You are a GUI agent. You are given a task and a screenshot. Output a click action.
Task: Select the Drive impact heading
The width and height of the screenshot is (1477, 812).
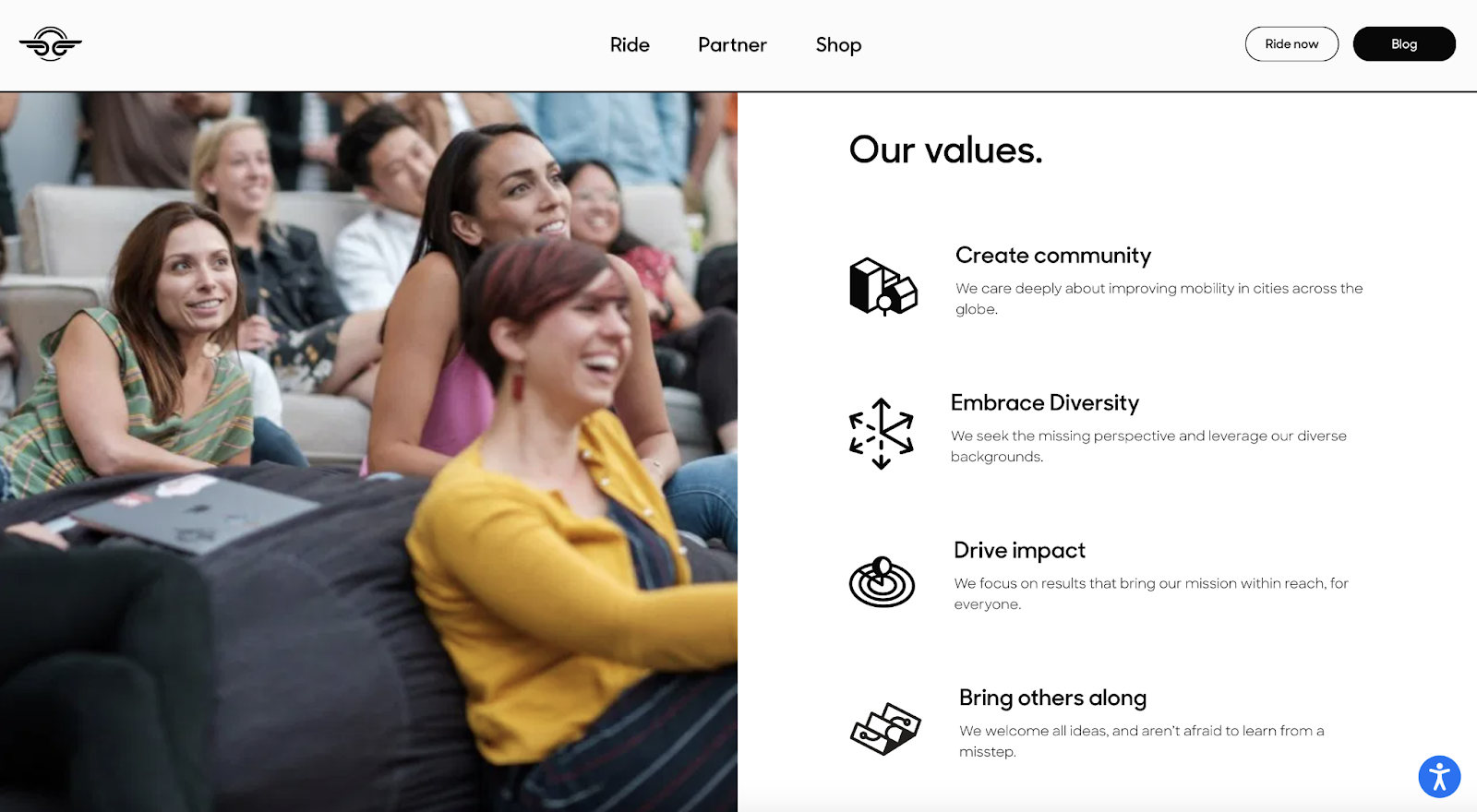1019,551
